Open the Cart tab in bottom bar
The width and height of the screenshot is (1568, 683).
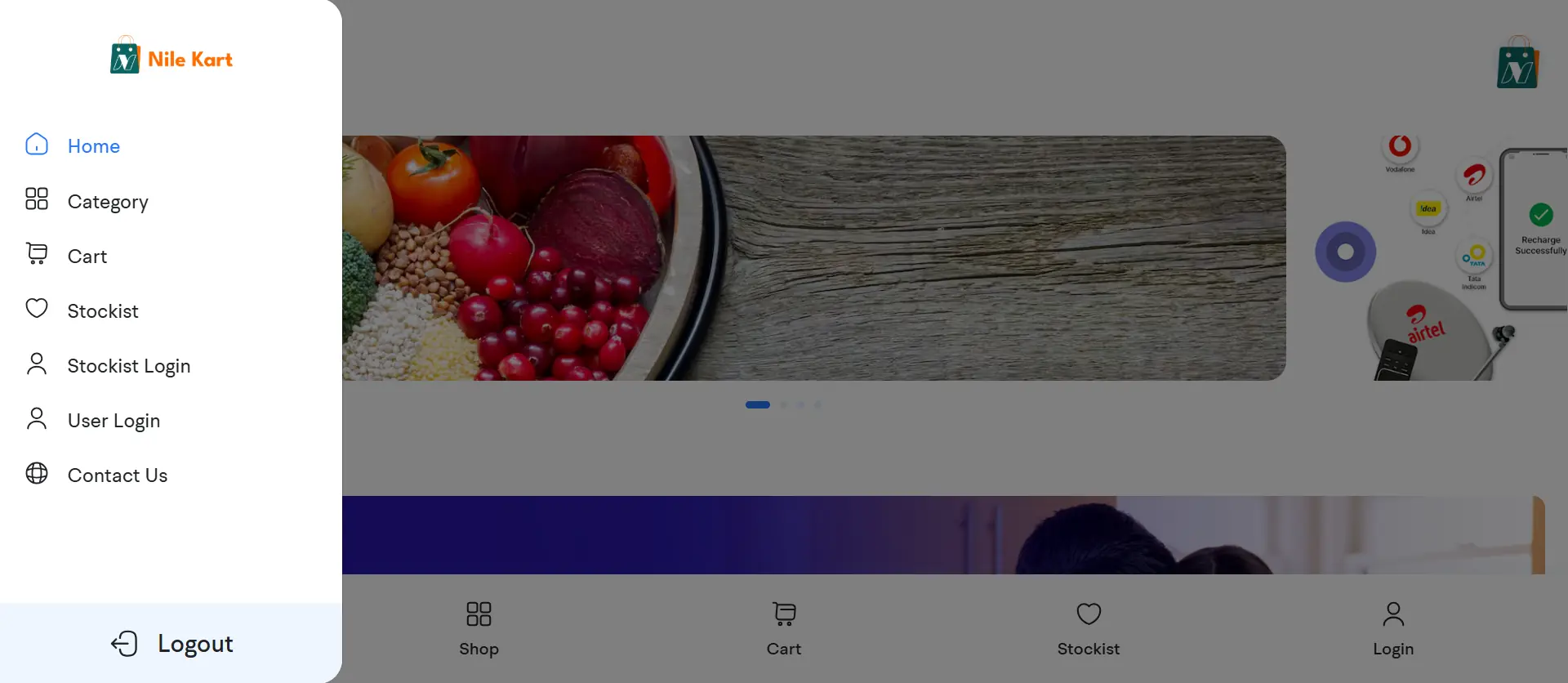tap(784, 629)
